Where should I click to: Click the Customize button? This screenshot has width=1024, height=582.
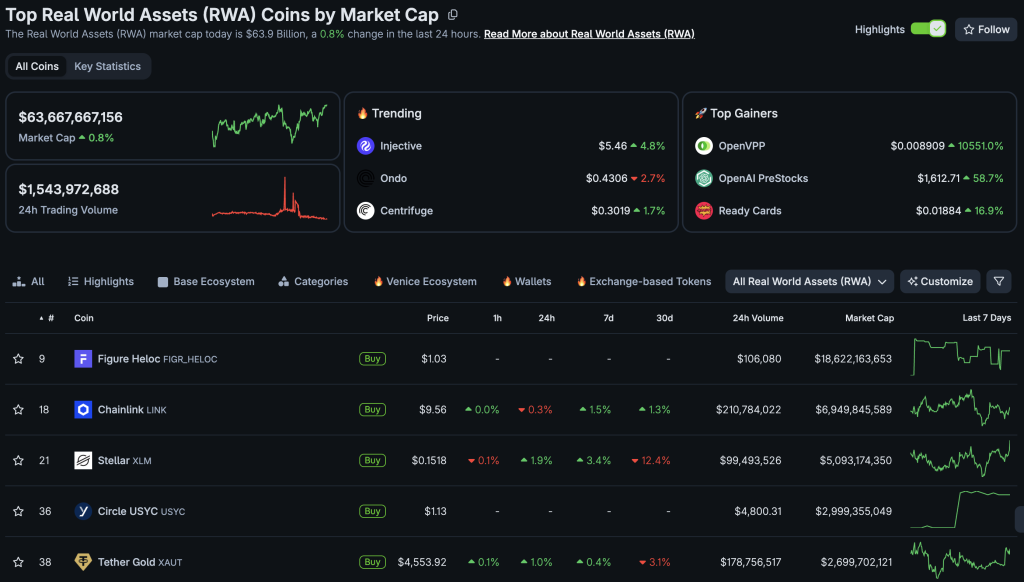coord(940,282)
